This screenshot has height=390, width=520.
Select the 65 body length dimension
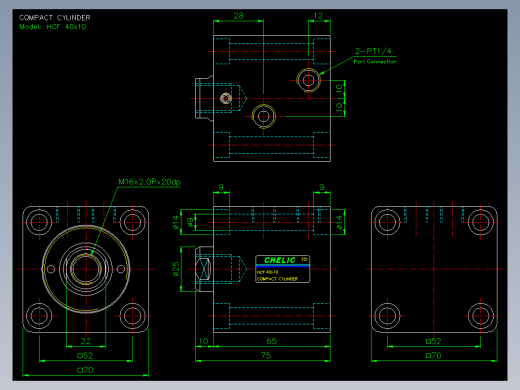pos(272,341)
